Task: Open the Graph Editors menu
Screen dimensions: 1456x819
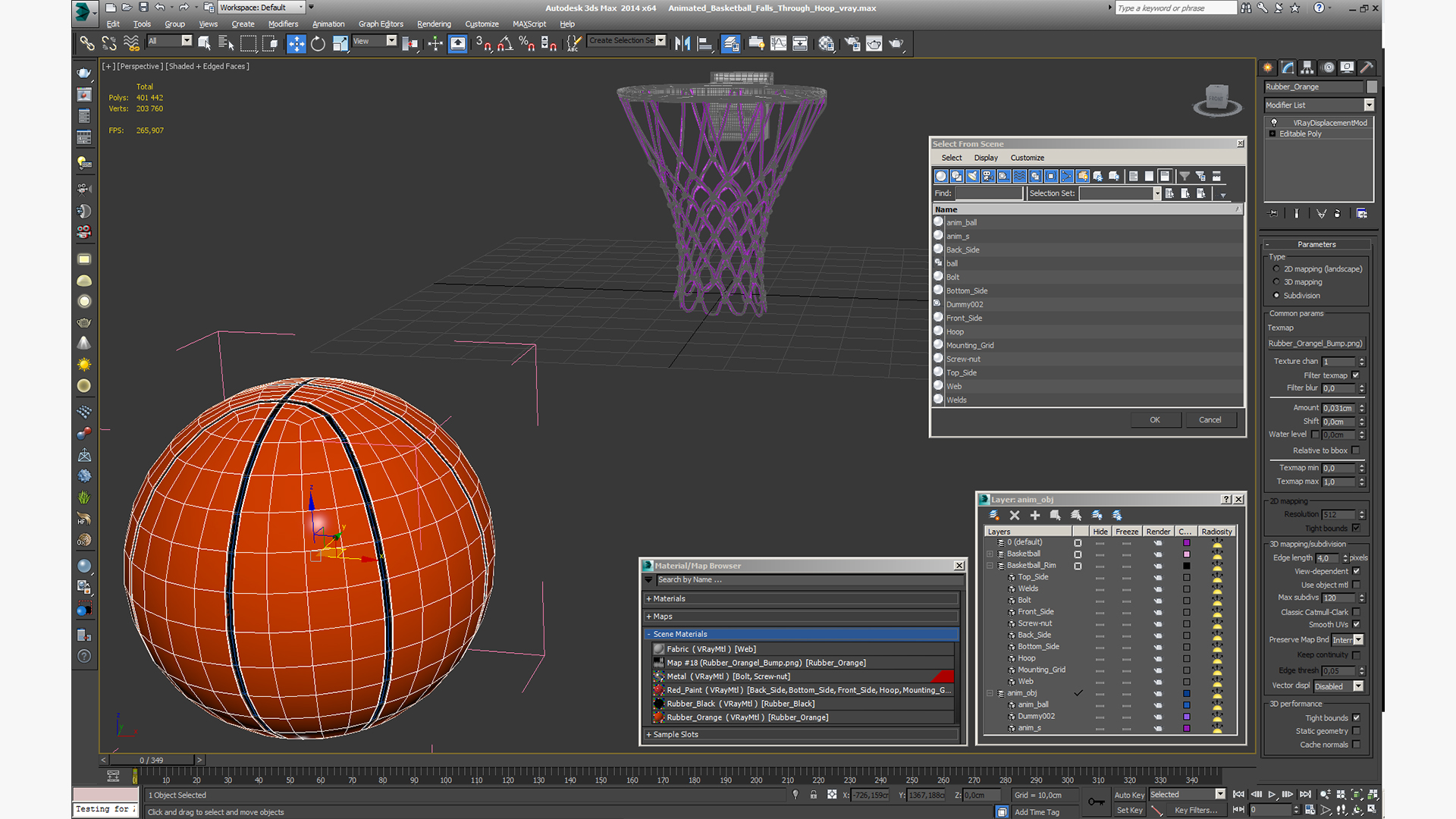Action: click(381, 24)
